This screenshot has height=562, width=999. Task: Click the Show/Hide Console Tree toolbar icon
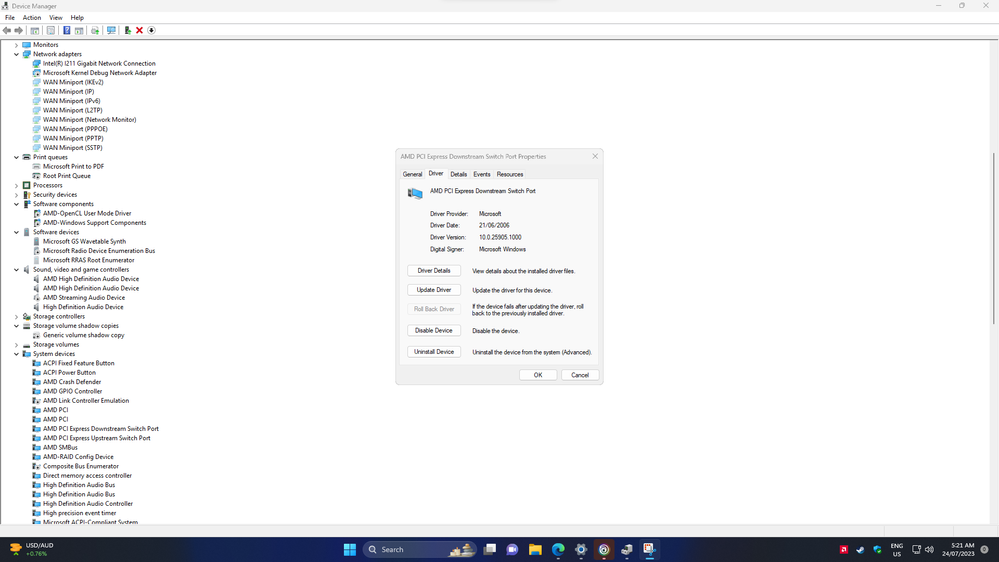click(x=35, y=31)
